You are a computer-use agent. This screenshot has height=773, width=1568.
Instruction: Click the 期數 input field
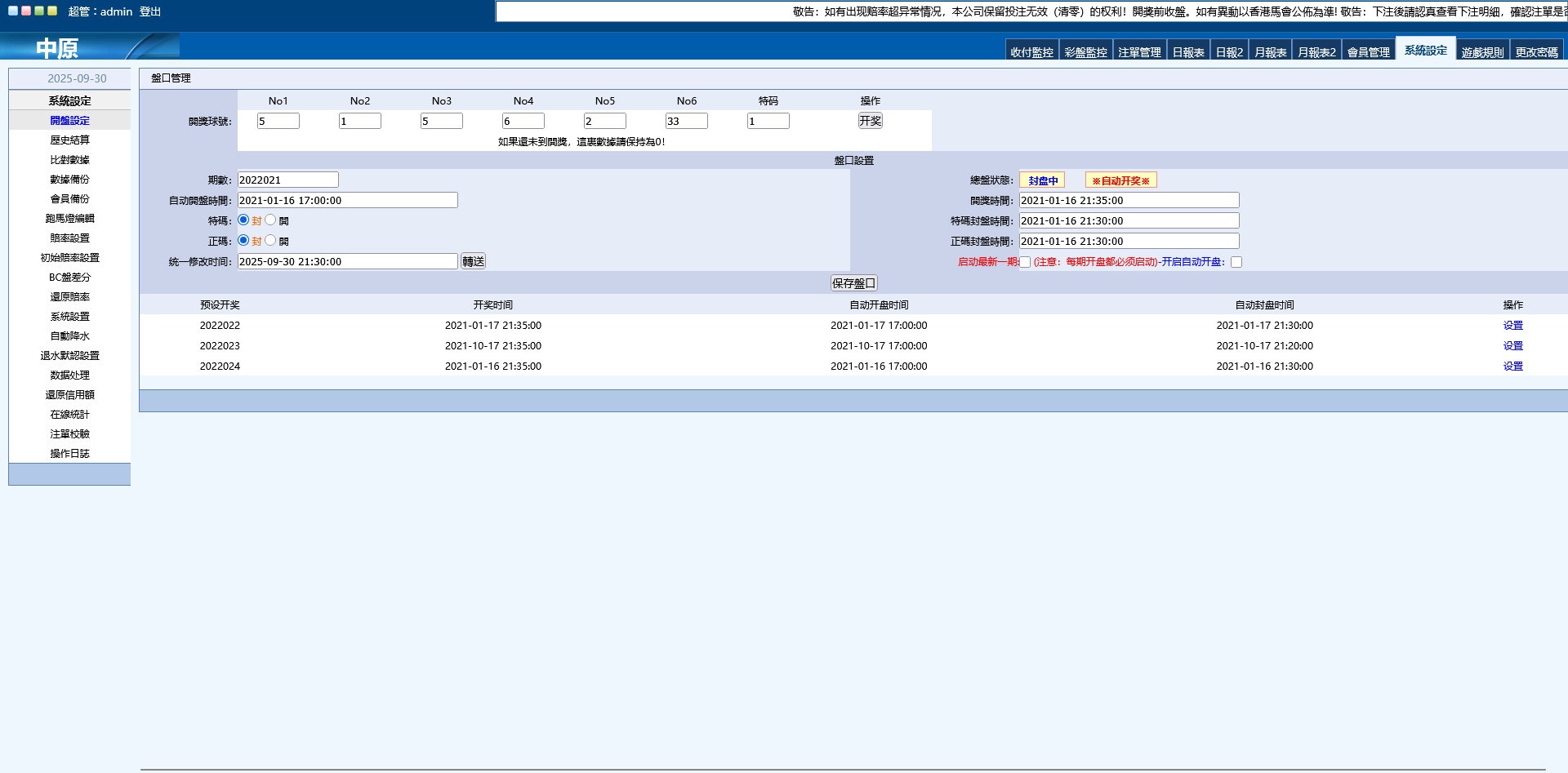click(x=287, y=180)
